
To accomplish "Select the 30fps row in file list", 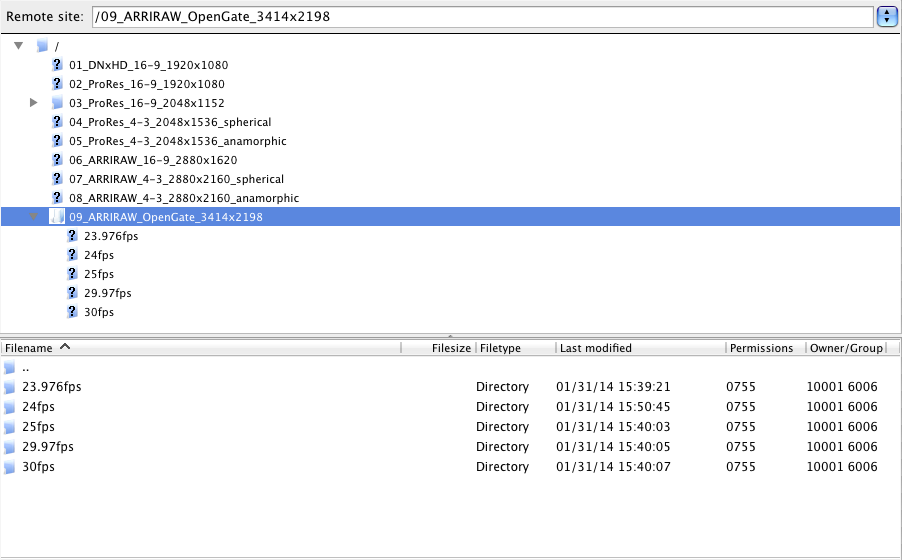I will pos(450,467).
